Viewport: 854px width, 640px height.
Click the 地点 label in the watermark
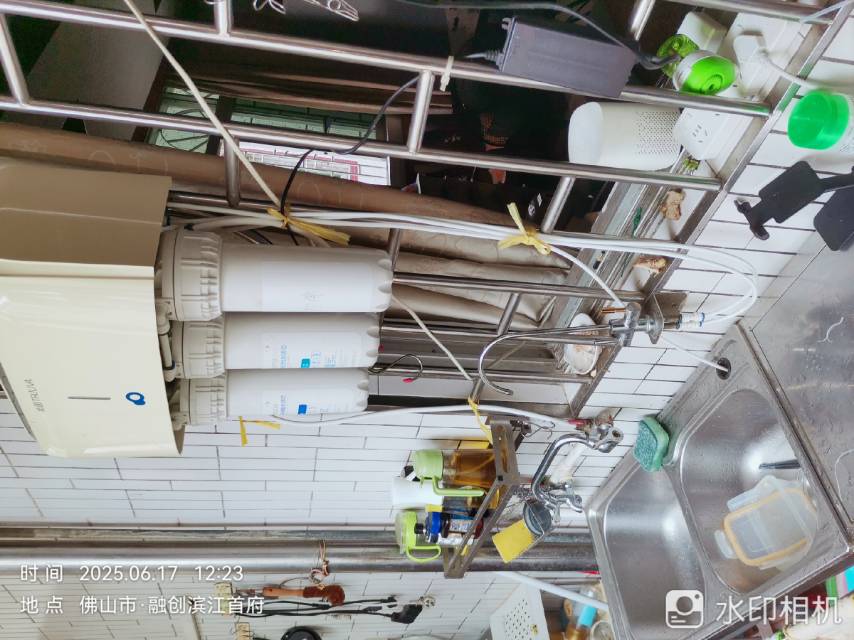(x=41, y=604)
